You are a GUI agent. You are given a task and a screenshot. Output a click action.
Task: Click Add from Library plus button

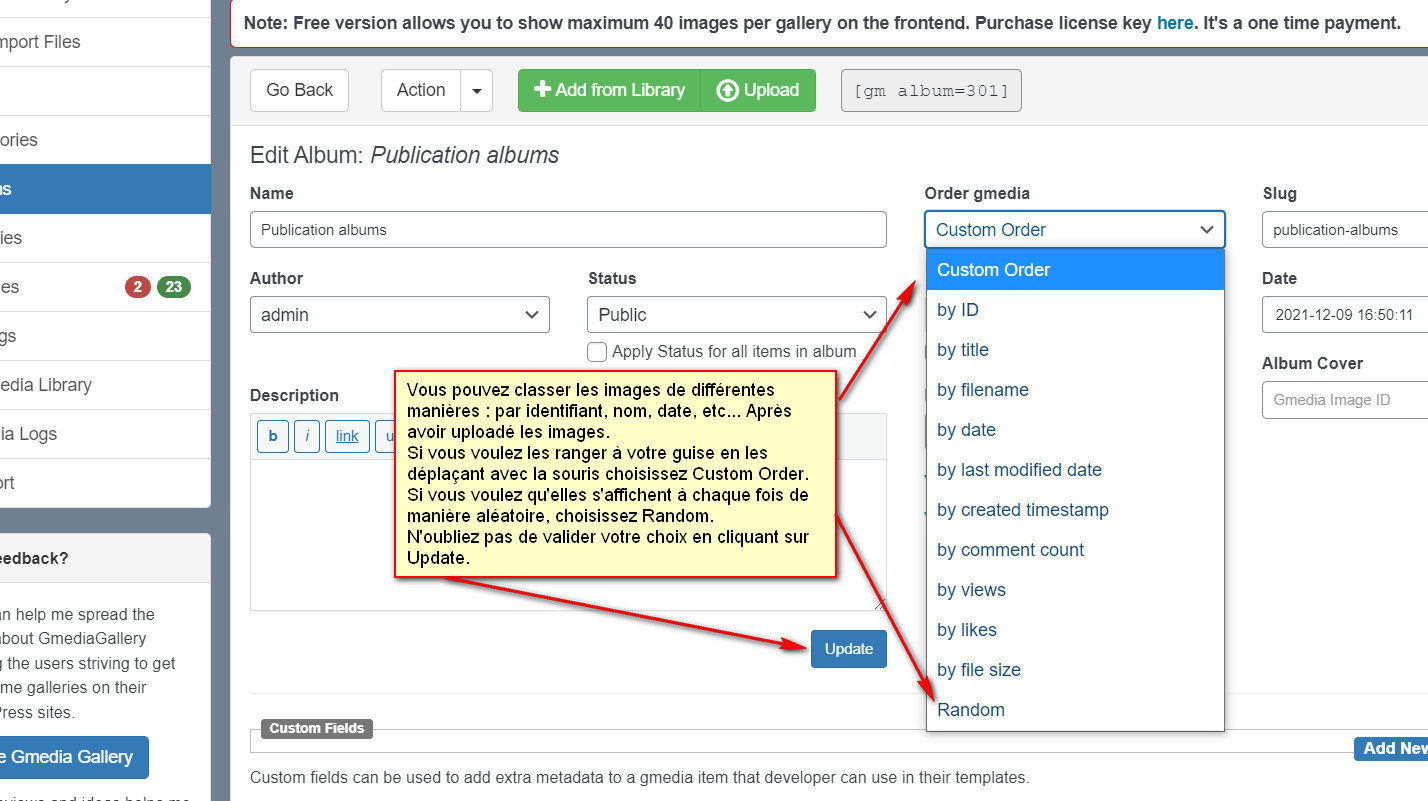[609, 90]
